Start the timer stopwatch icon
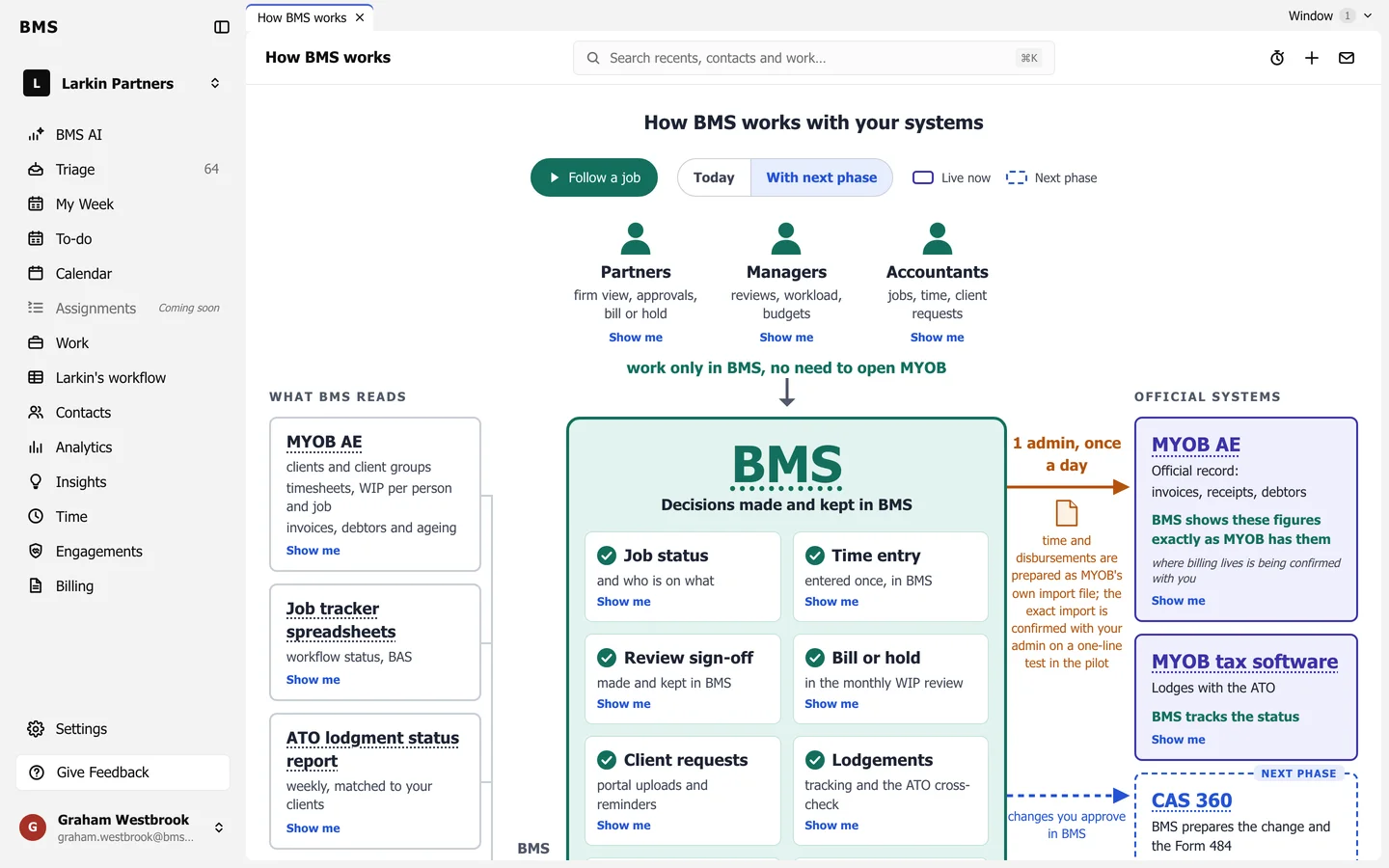The image size is (1389, 868). 1277,58
